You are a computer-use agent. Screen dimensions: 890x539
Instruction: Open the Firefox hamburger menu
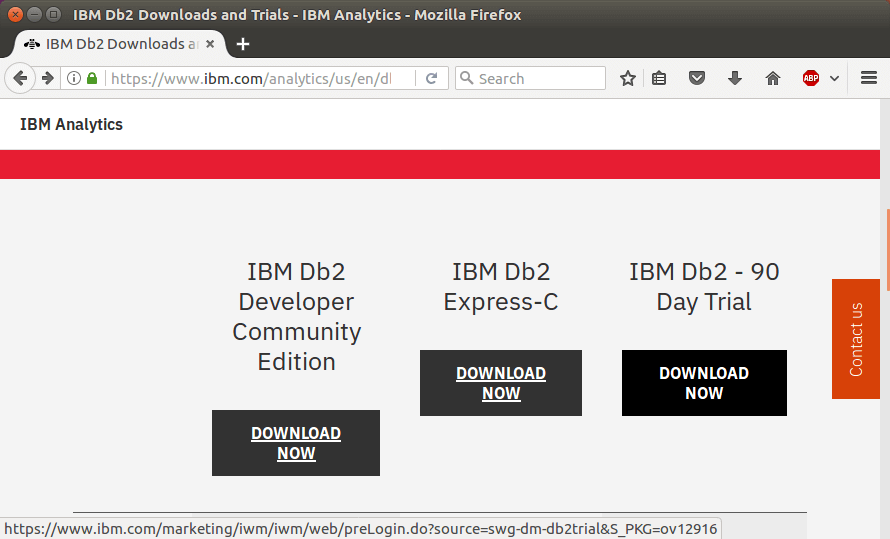point(869,78)
